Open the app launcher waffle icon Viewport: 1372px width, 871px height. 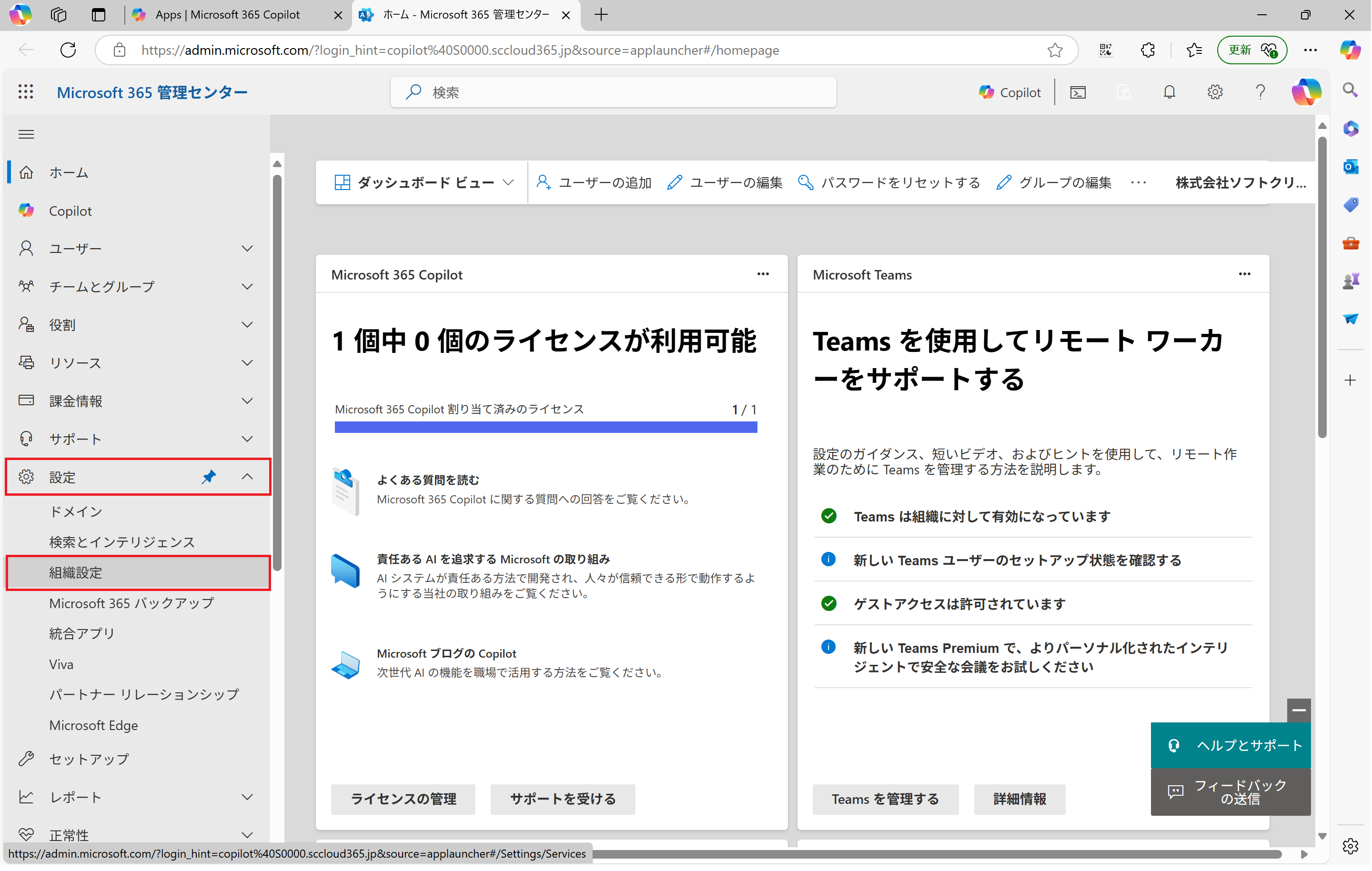pos(26,92)
